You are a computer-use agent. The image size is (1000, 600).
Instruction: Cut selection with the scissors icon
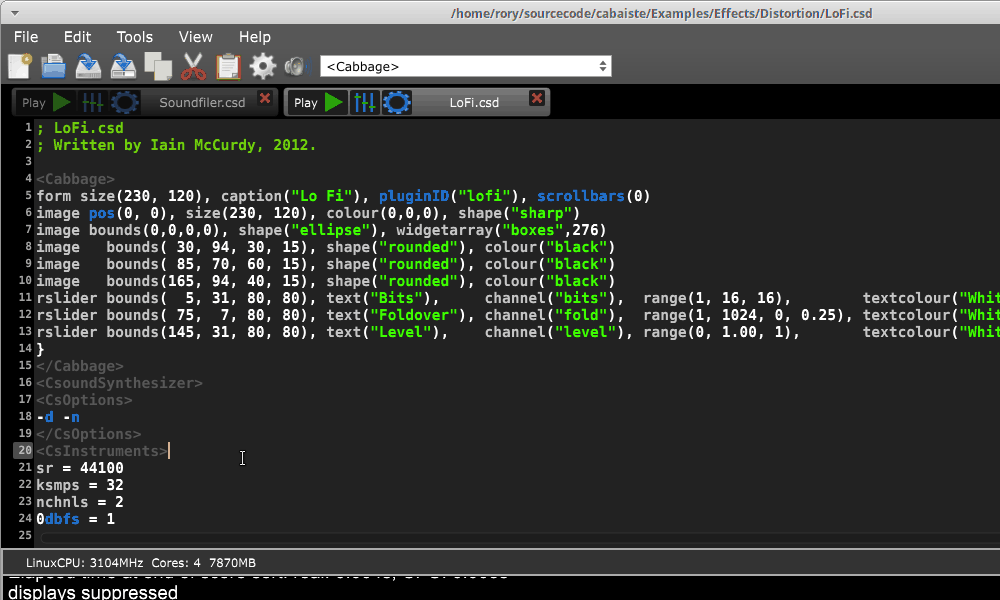click(x=193, y=67)
